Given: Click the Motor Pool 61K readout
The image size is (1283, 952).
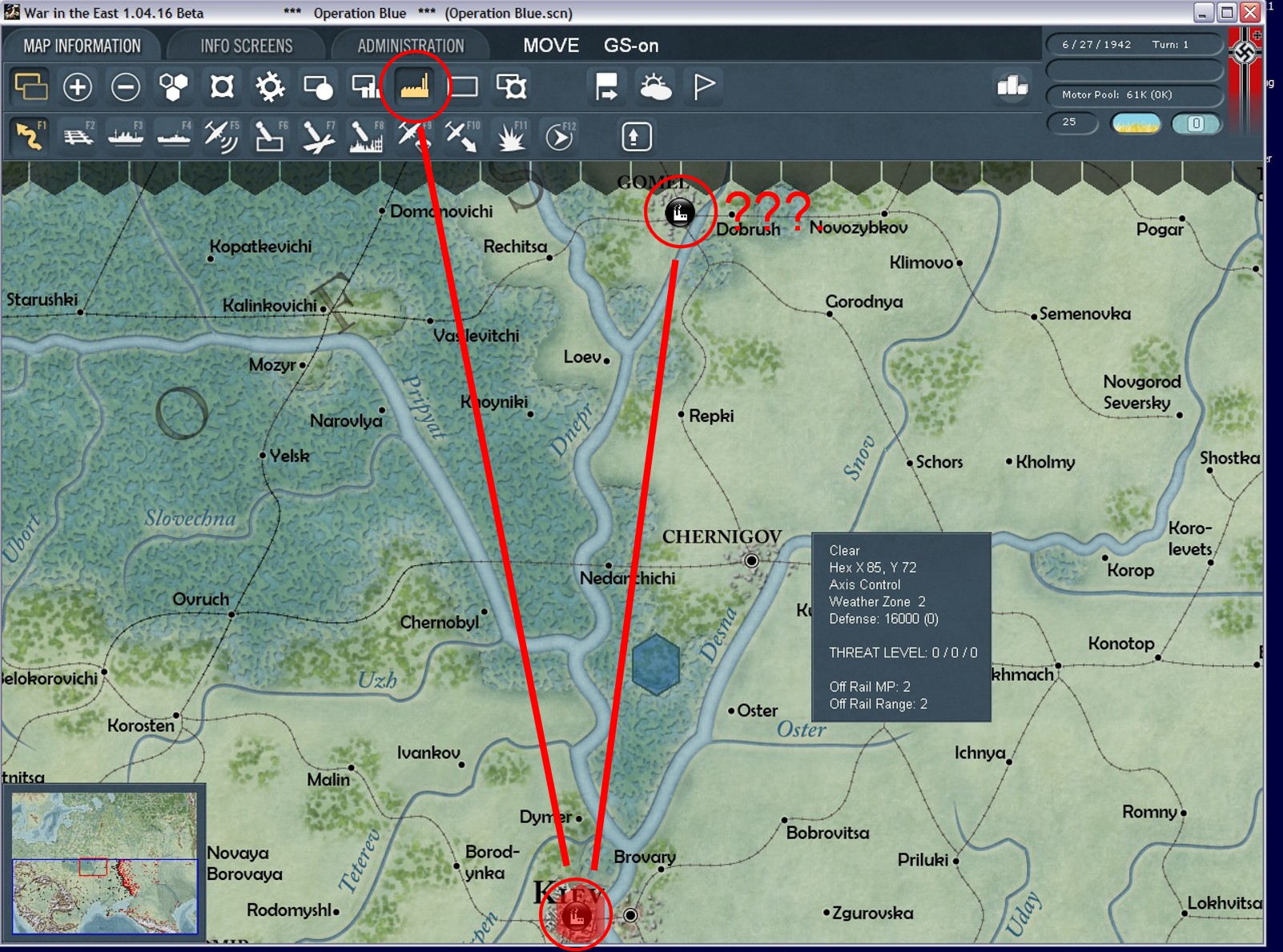Looking at the screenshot, I should [x=1134, y=94].
